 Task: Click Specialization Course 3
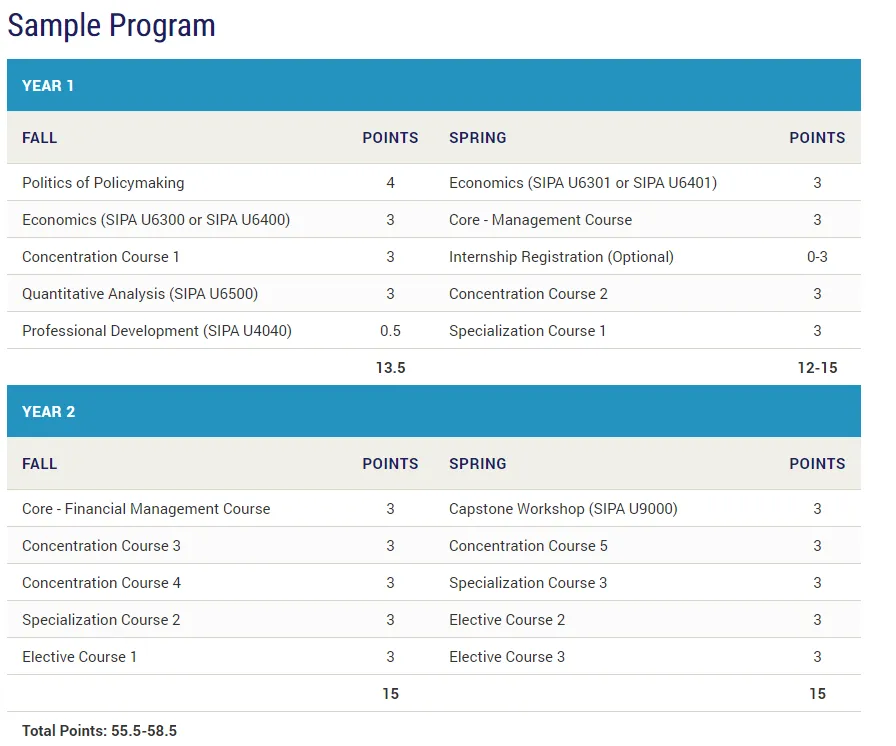click(x=528, y=583)
